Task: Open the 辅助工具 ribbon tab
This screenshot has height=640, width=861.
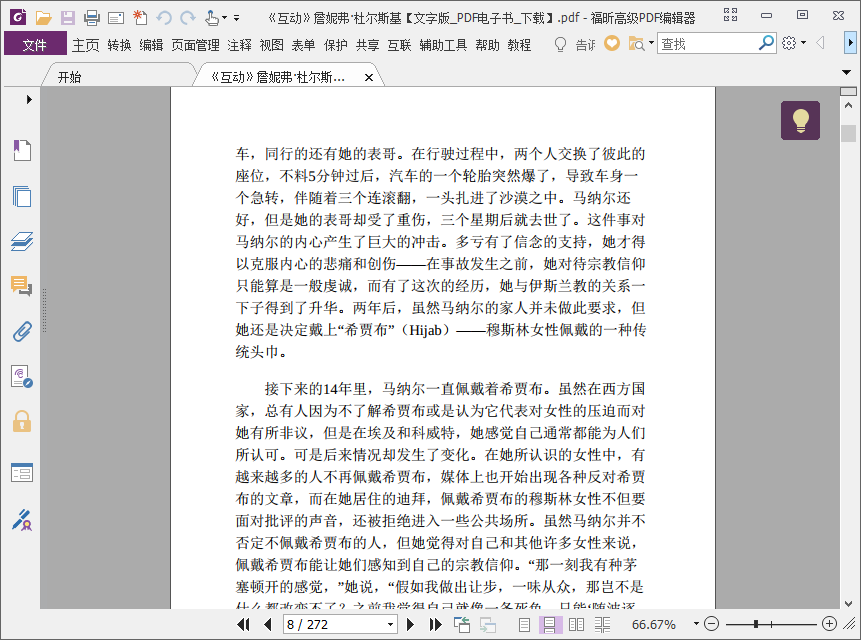Action: (443, 44)
